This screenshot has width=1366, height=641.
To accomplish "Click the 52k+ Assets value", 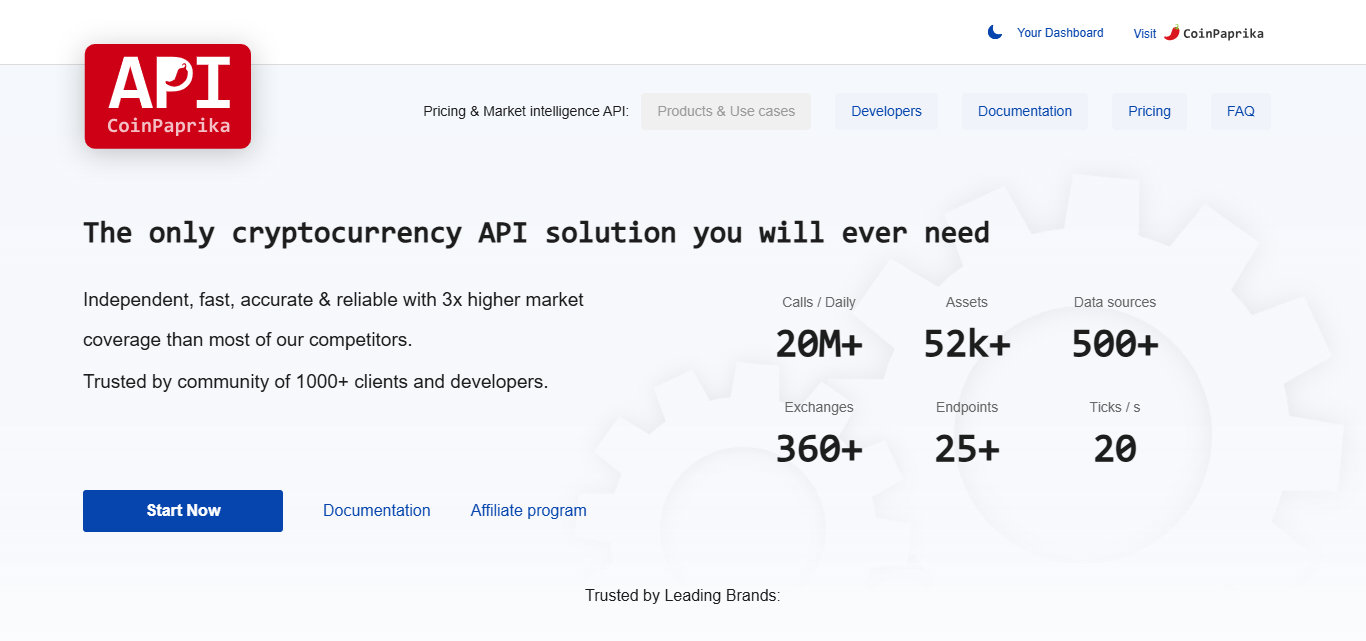I will (967, 344).
